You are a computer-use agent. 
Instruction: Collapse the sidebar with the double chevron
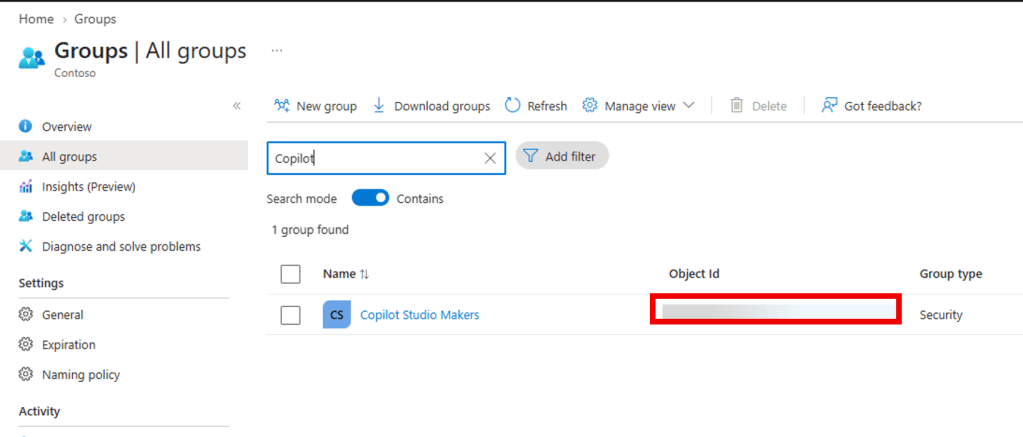click(237, 106)
